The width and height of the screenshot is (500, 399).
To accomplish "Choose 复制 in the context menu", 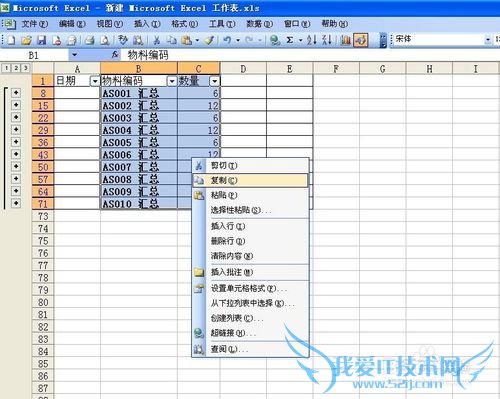I will 250,180.
